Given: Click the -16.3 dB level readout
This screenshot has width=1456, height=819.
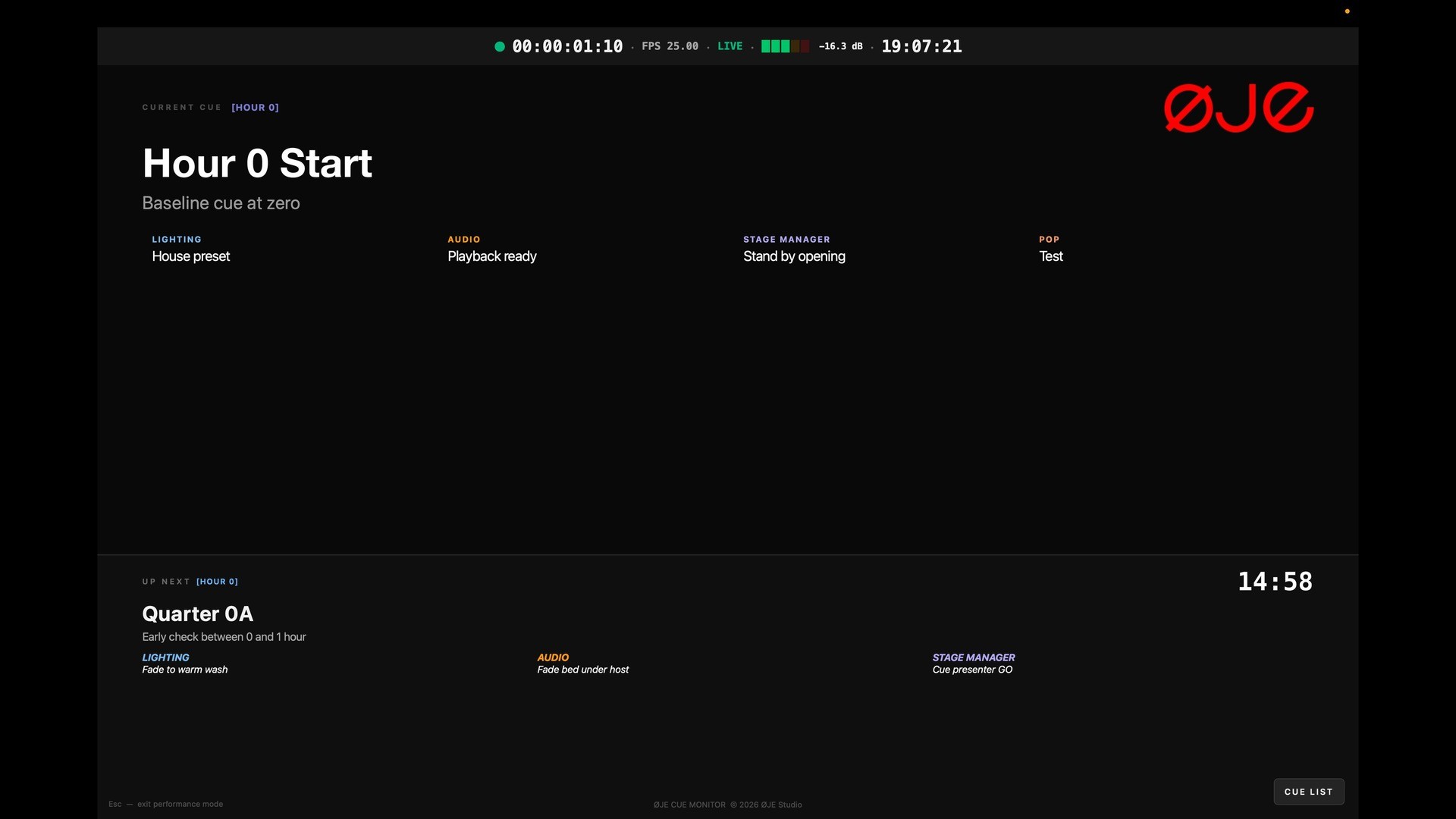Looking at the screenshot, I should coord(840,46).
